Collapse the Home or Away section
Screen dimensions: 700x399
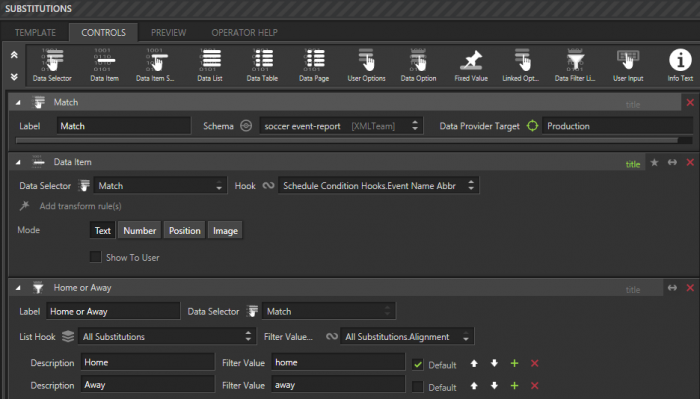coord(18,288)
